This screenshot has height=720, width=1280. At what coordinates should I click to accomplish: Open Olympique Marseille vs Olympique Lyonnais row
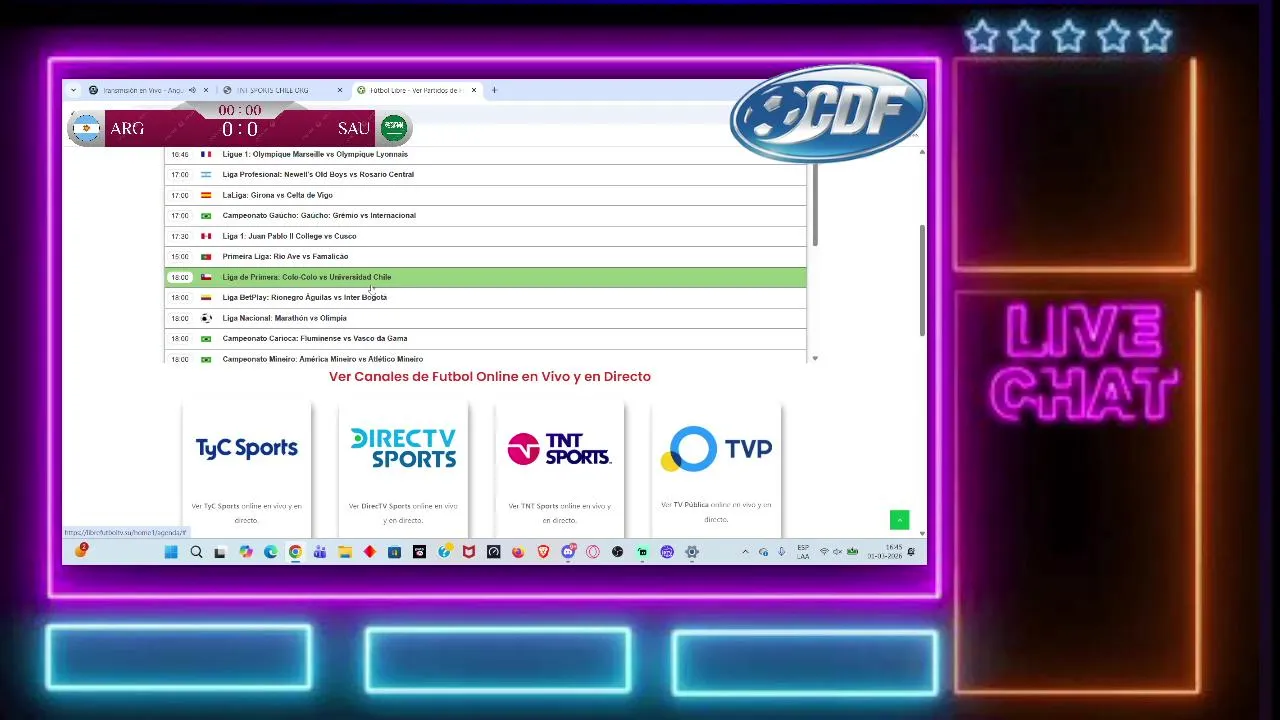click(x=485, y=154)
